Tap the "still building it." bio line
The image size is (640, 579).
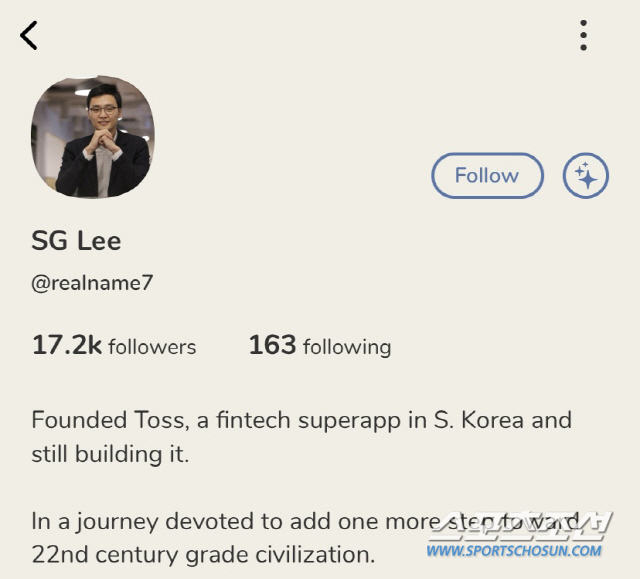110,454
